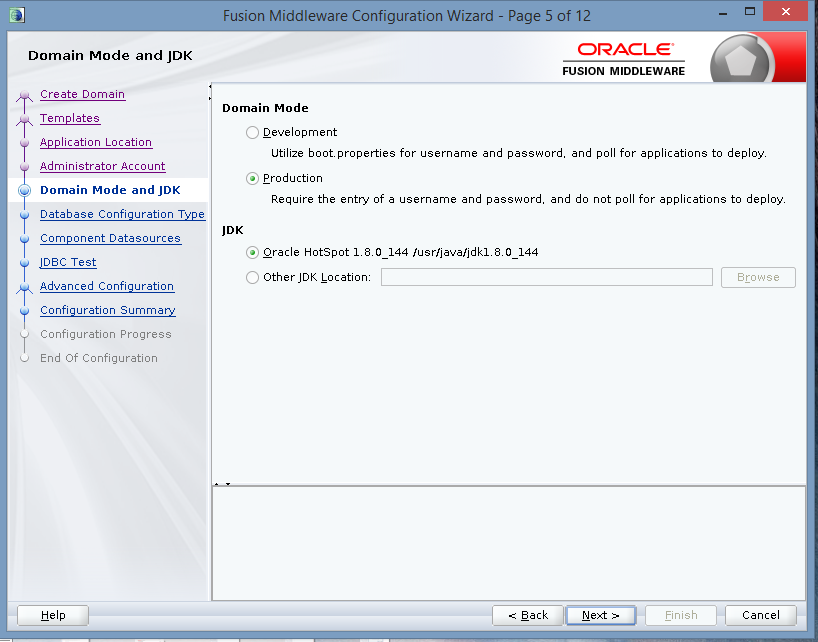The height and width of the screenshot is (642, 818).
Task: Click the Advanced Configuration step node icon
Action: [24, 287]
